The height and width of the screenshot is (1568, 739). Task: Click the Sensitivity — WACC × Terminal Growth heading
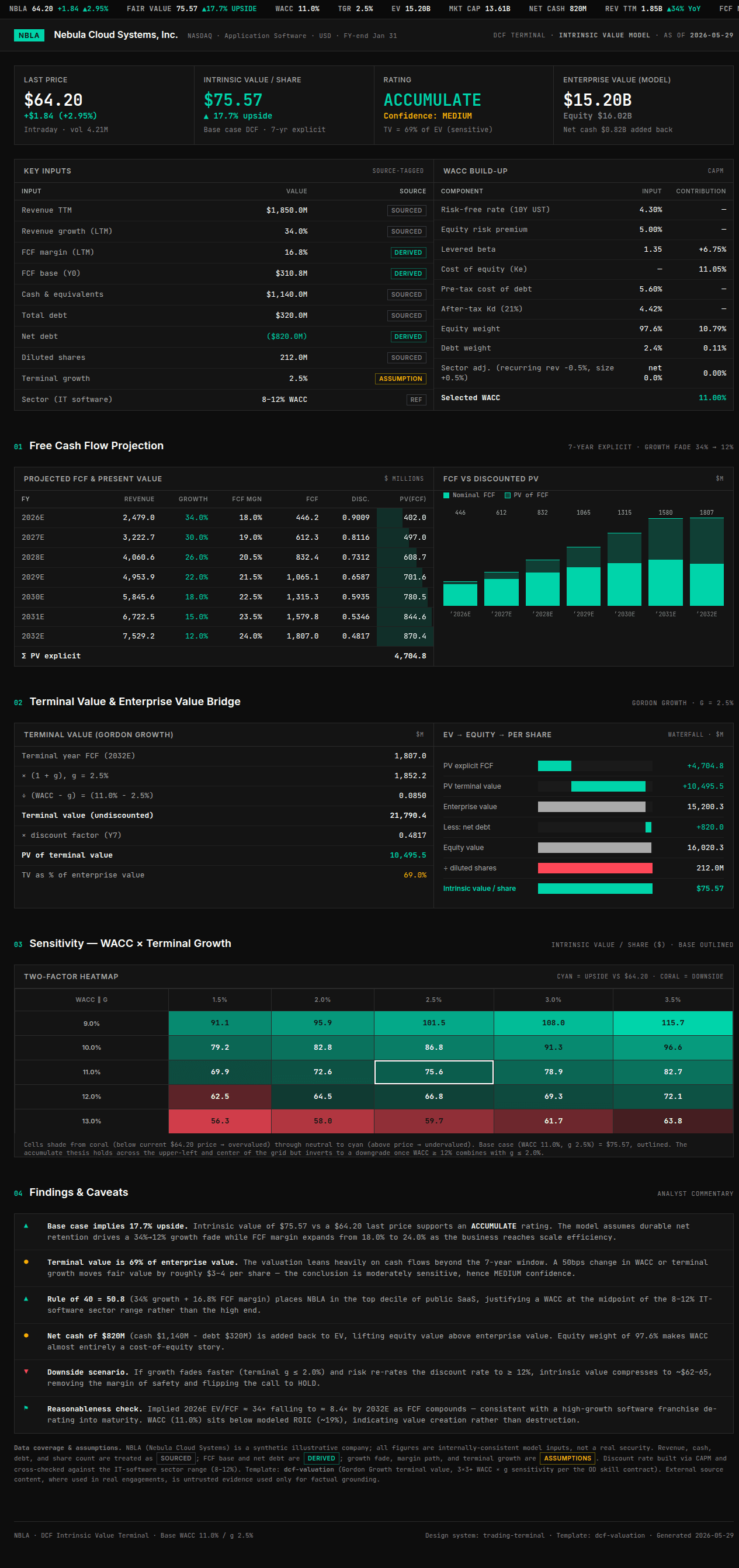130,943
